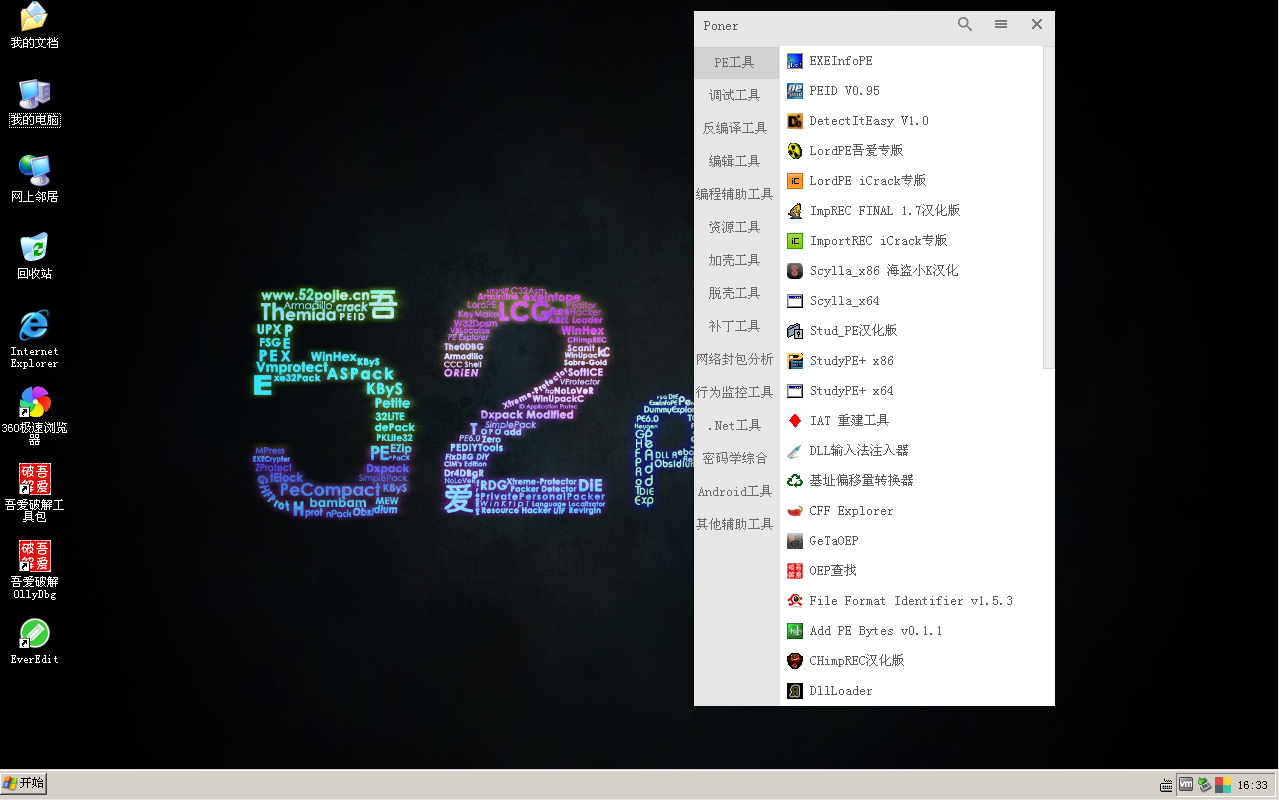The width and height of the screenshot is (1279, 800).
Task: Select the PE工具 category tab
Action: (x=736, y=62)
